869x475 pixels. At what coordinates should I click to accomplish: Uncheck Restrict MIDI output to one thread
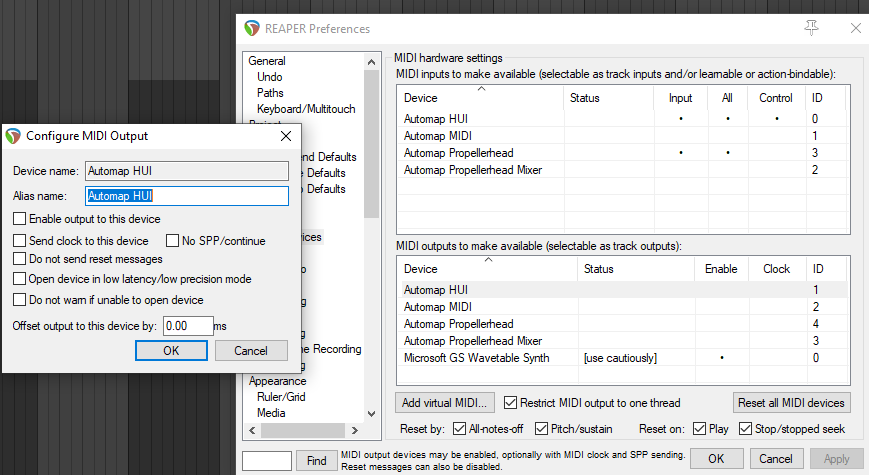click(x=510, y=403)
